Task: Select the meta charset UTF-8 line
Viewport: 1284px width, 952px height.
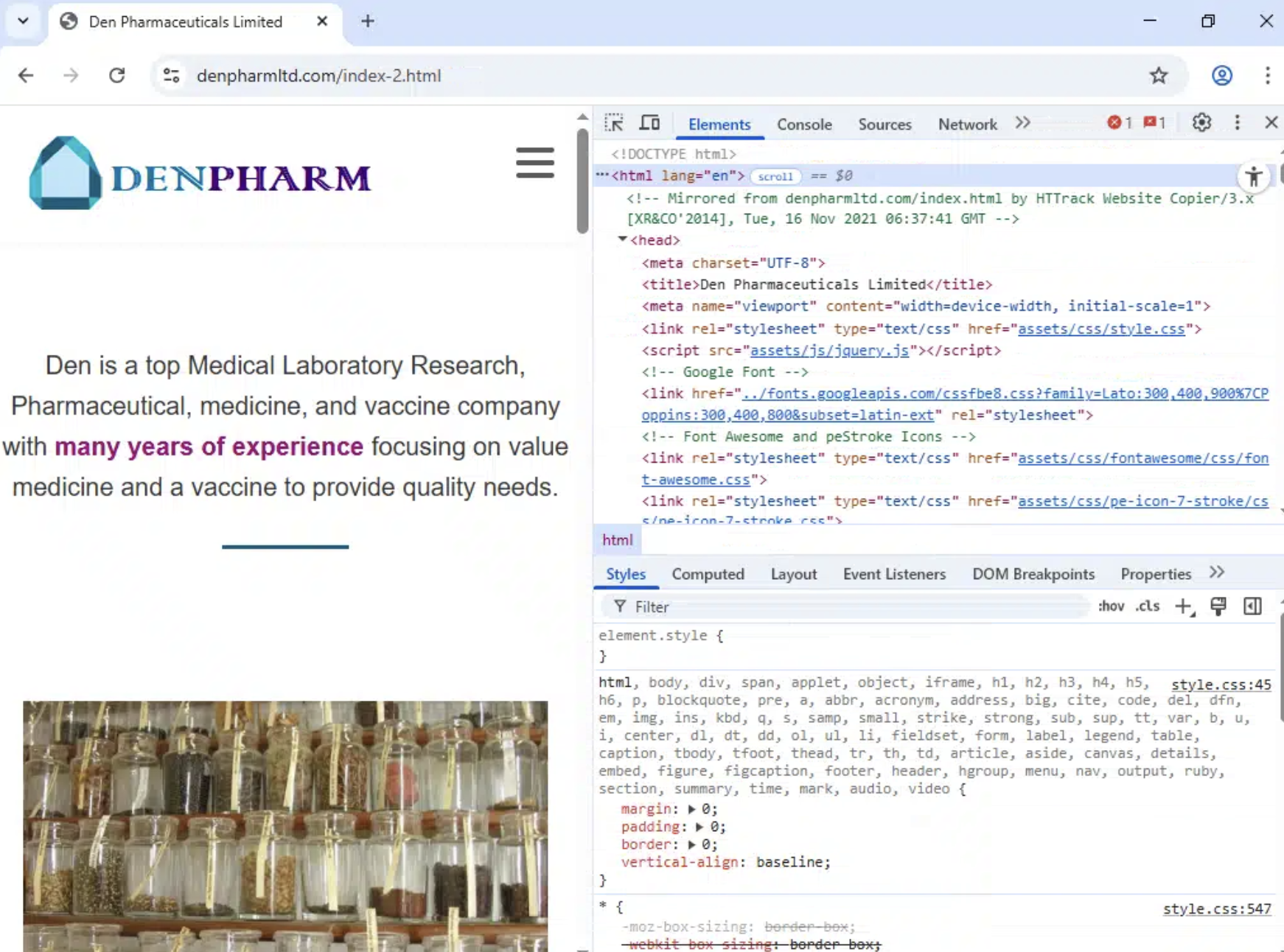Action: 733,263
